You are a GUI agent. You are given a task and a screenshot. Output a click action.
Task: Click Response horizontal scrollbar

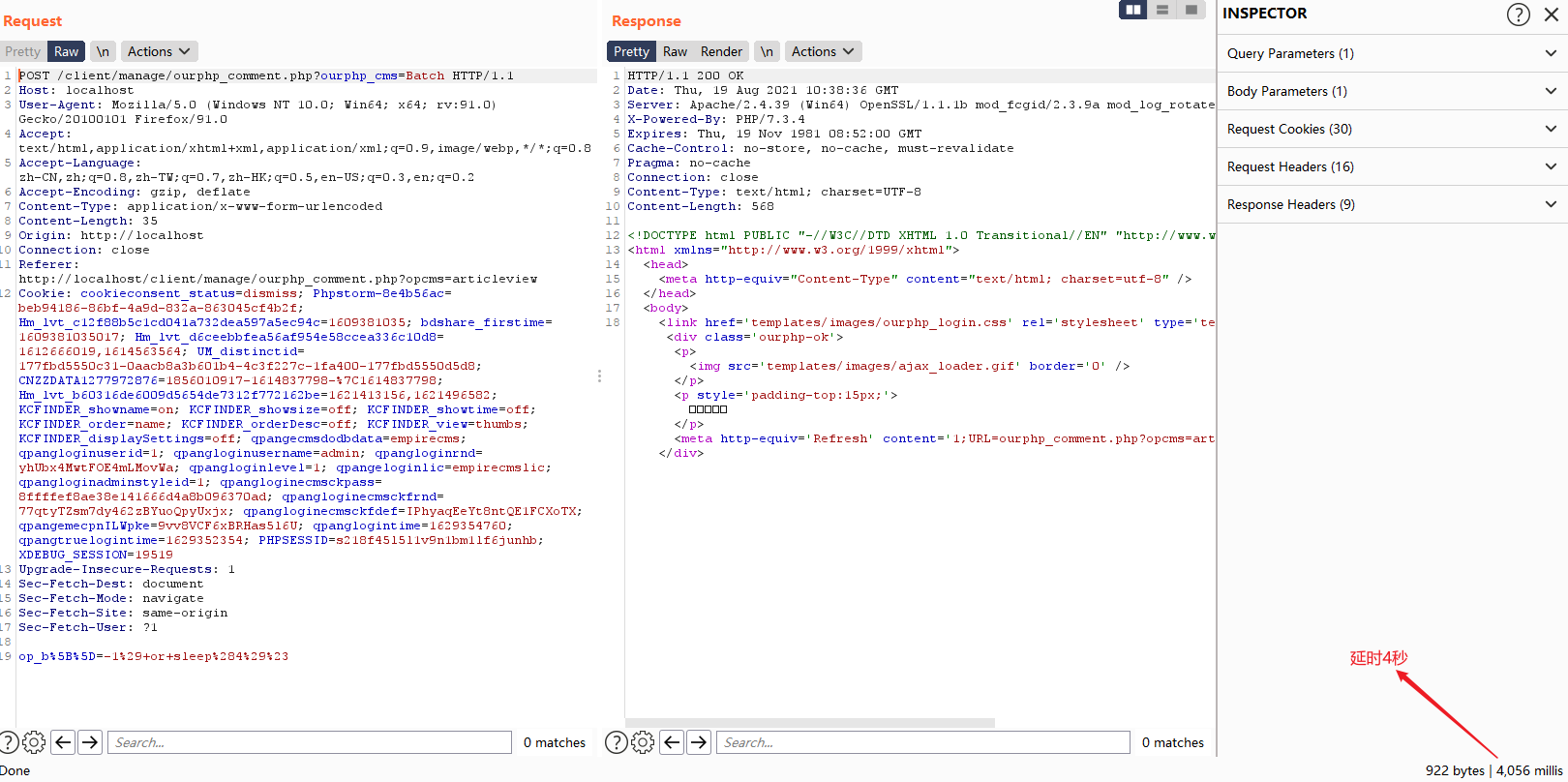810,723
